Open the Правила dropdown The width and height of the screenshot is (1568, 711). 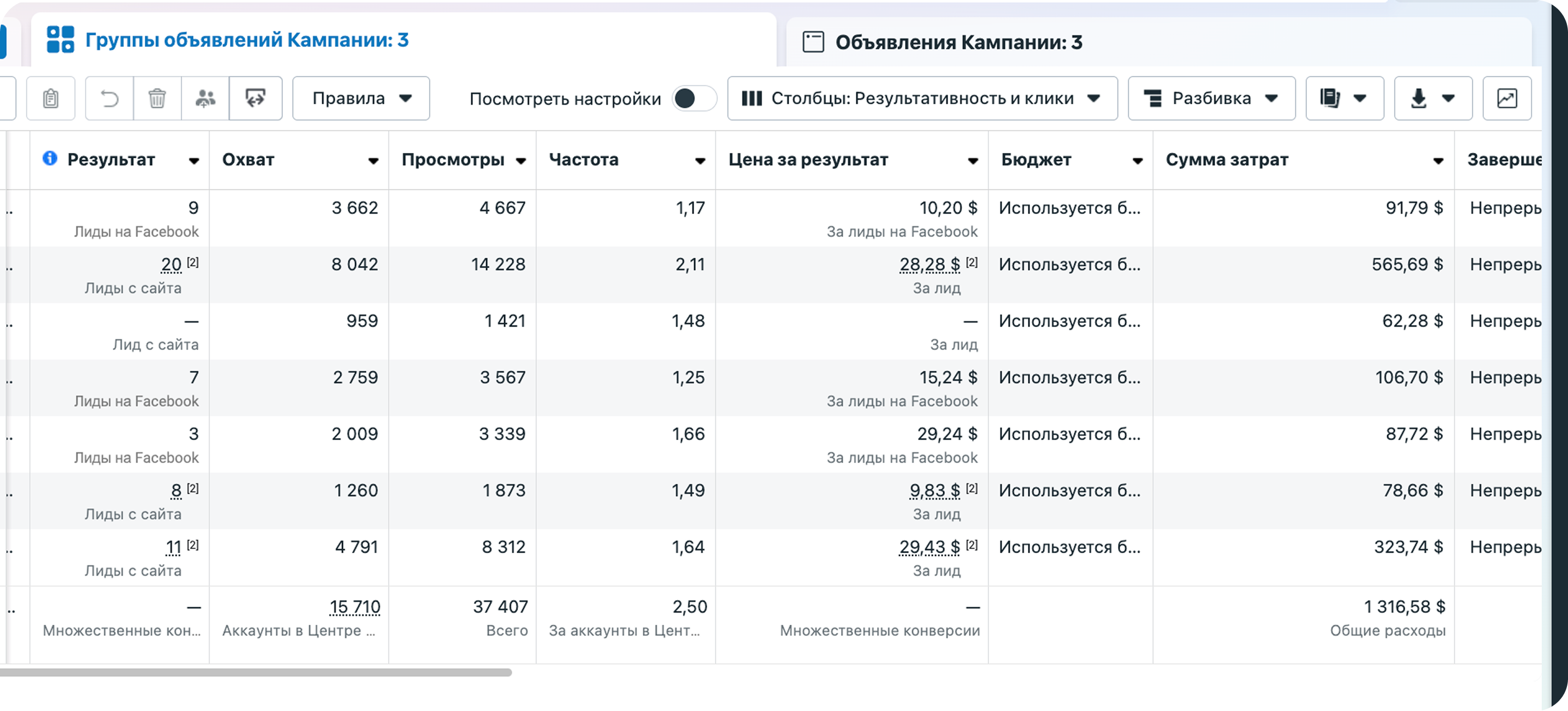361,98
